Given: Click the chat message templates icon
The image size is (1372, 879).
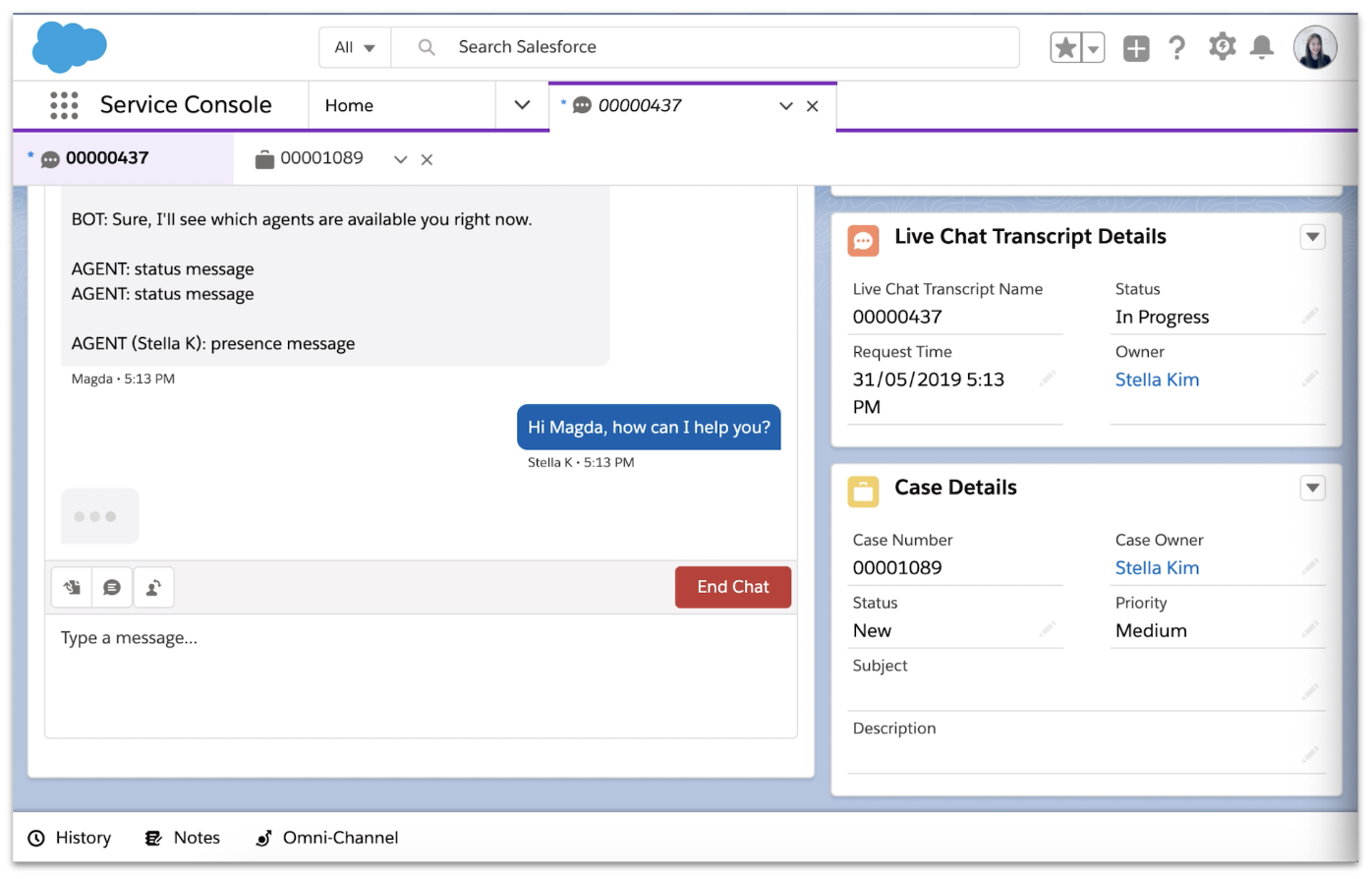Looking at the screenshot, I should click(x=112, y=587).
